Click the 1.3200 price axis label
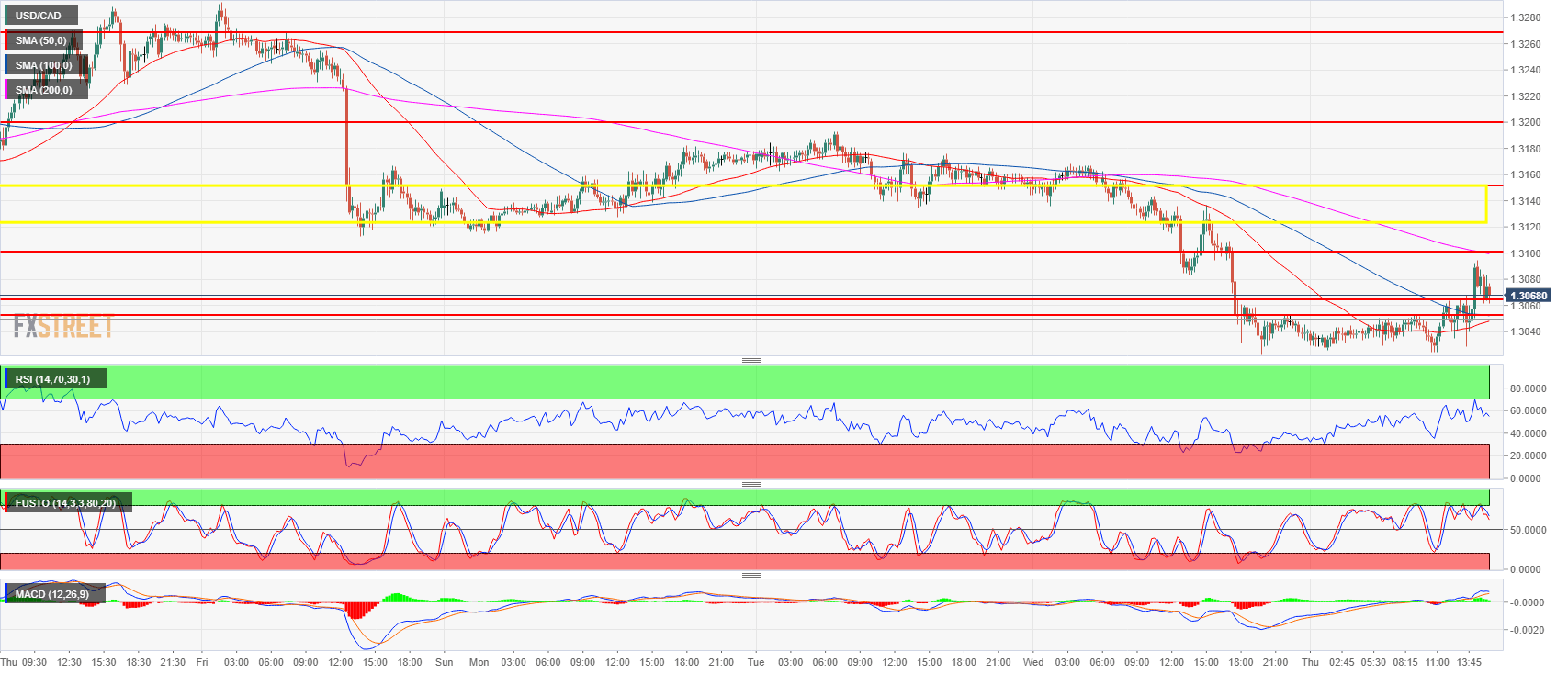Screen dimensions: 1568x674 click(1525, 122)
